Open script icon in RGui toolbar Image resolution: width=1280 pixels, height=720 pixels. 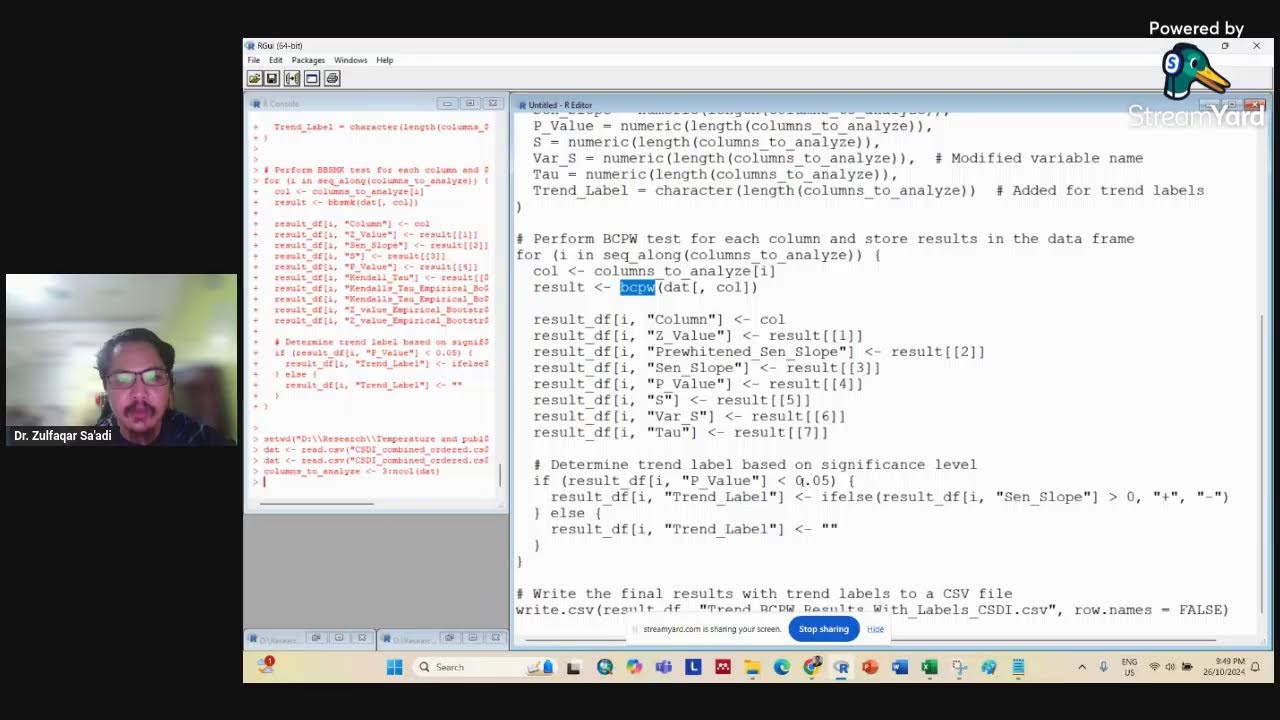click(x=254, y=78)
